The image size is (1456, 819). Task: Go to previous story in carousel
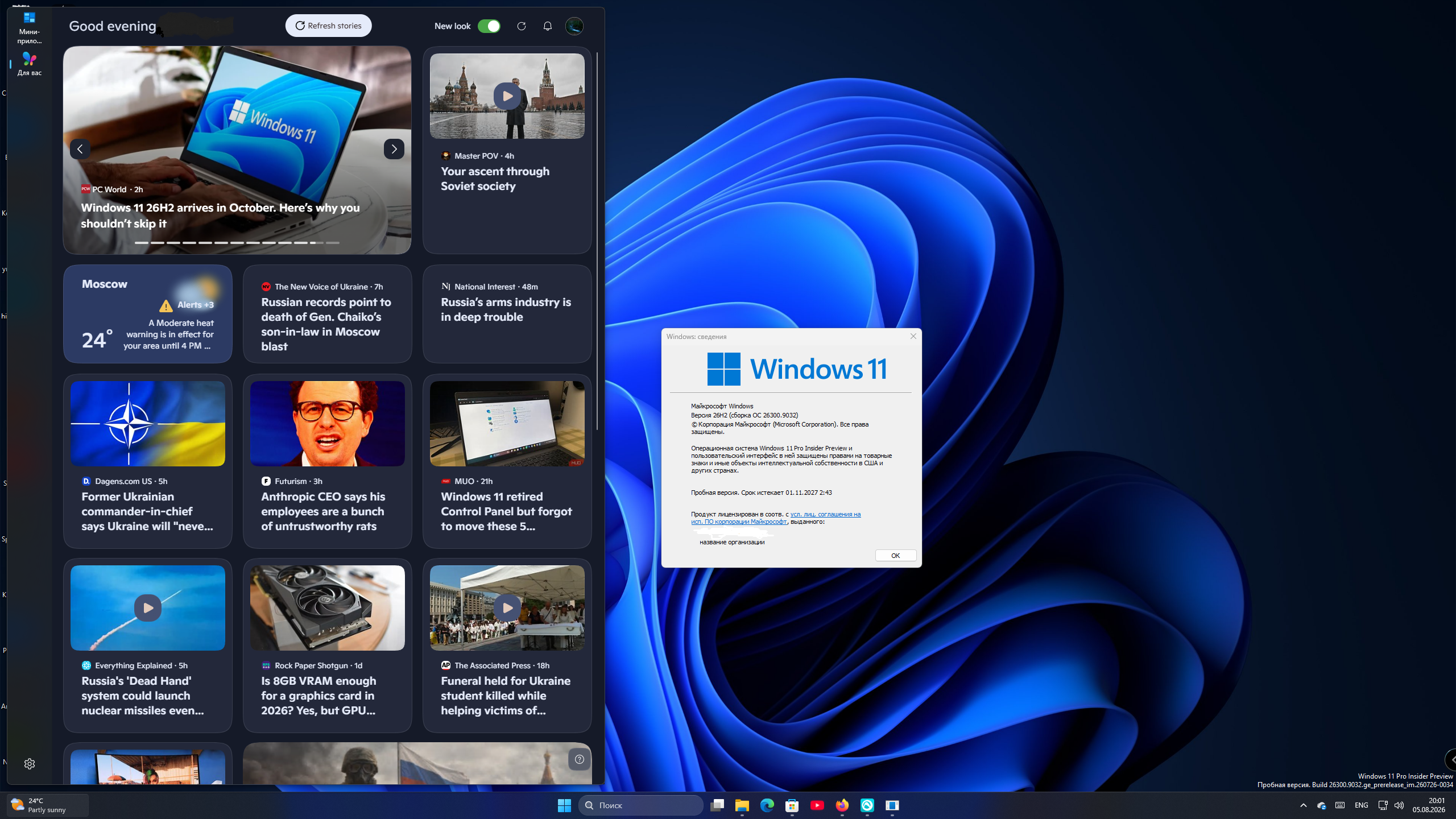(80, 149)
